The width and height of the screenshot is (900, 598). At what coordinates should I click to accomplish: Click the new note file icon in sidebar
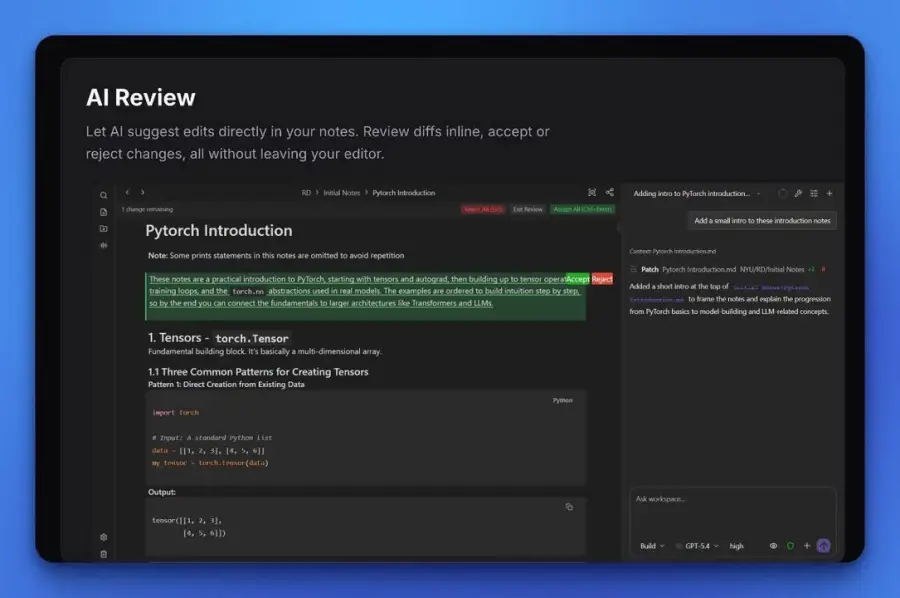point(103,212)
